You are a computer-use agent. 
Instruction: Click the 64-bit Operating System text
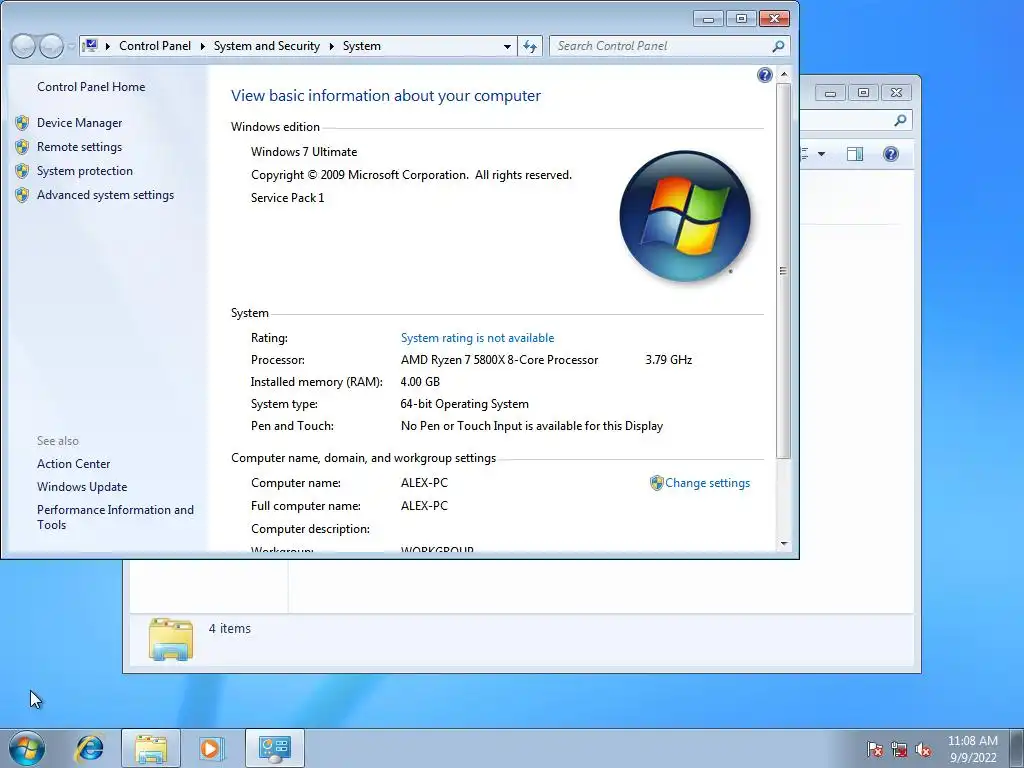point(464,404)
